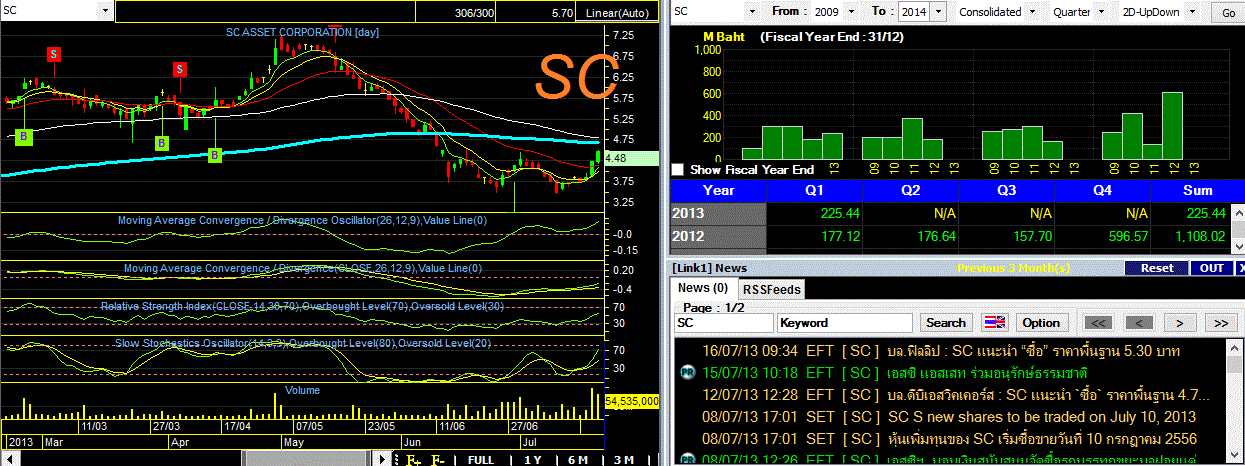Viewport: 1245px width, 466px height.
Task: Click the leftmost green B buy marker
Action: pos(25,135)
